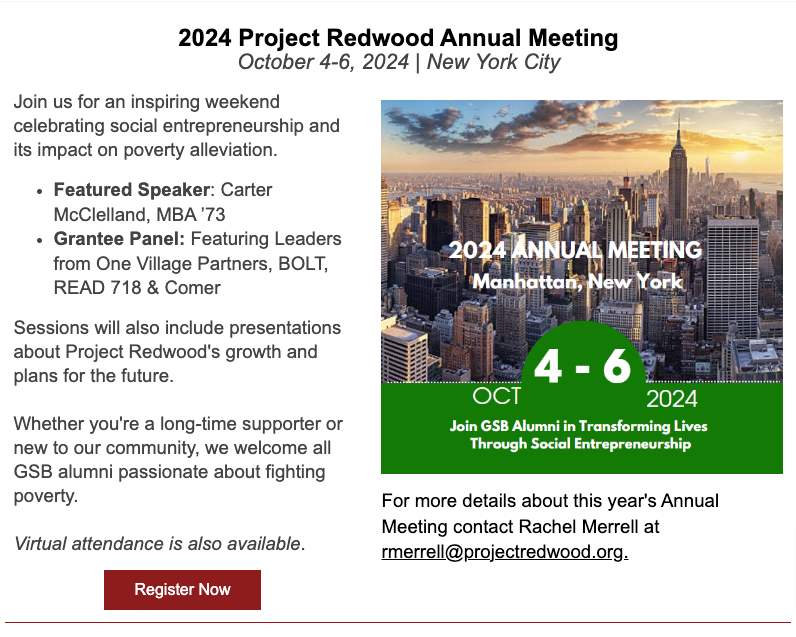Select the 2024 Project Redwood Annual Meeting heading

pos(398,39)
